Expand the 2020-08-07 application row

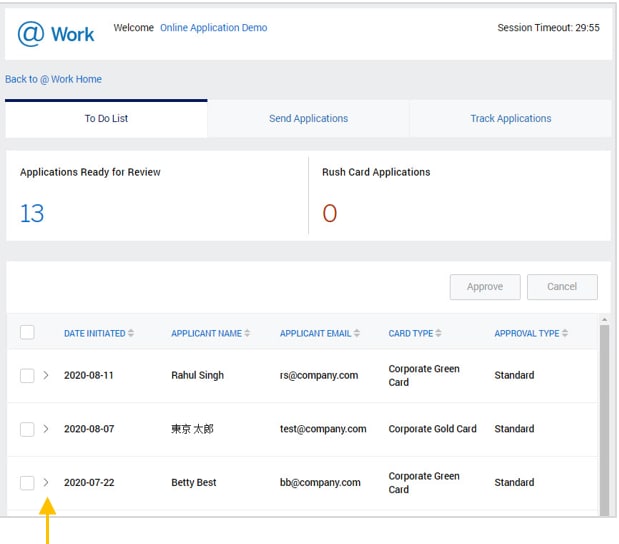pyautogui.click(x=46, y=429)
